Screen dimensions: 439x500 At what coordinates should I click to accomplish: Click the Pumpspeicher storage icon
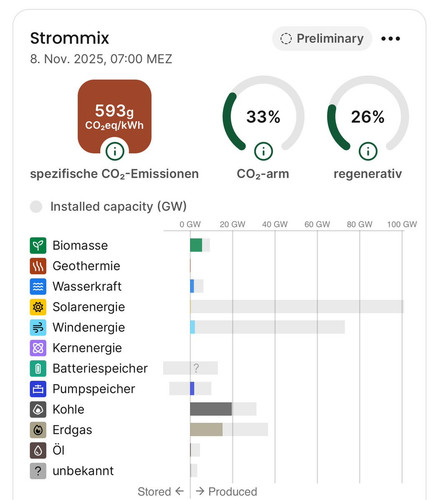pos(38,389)
